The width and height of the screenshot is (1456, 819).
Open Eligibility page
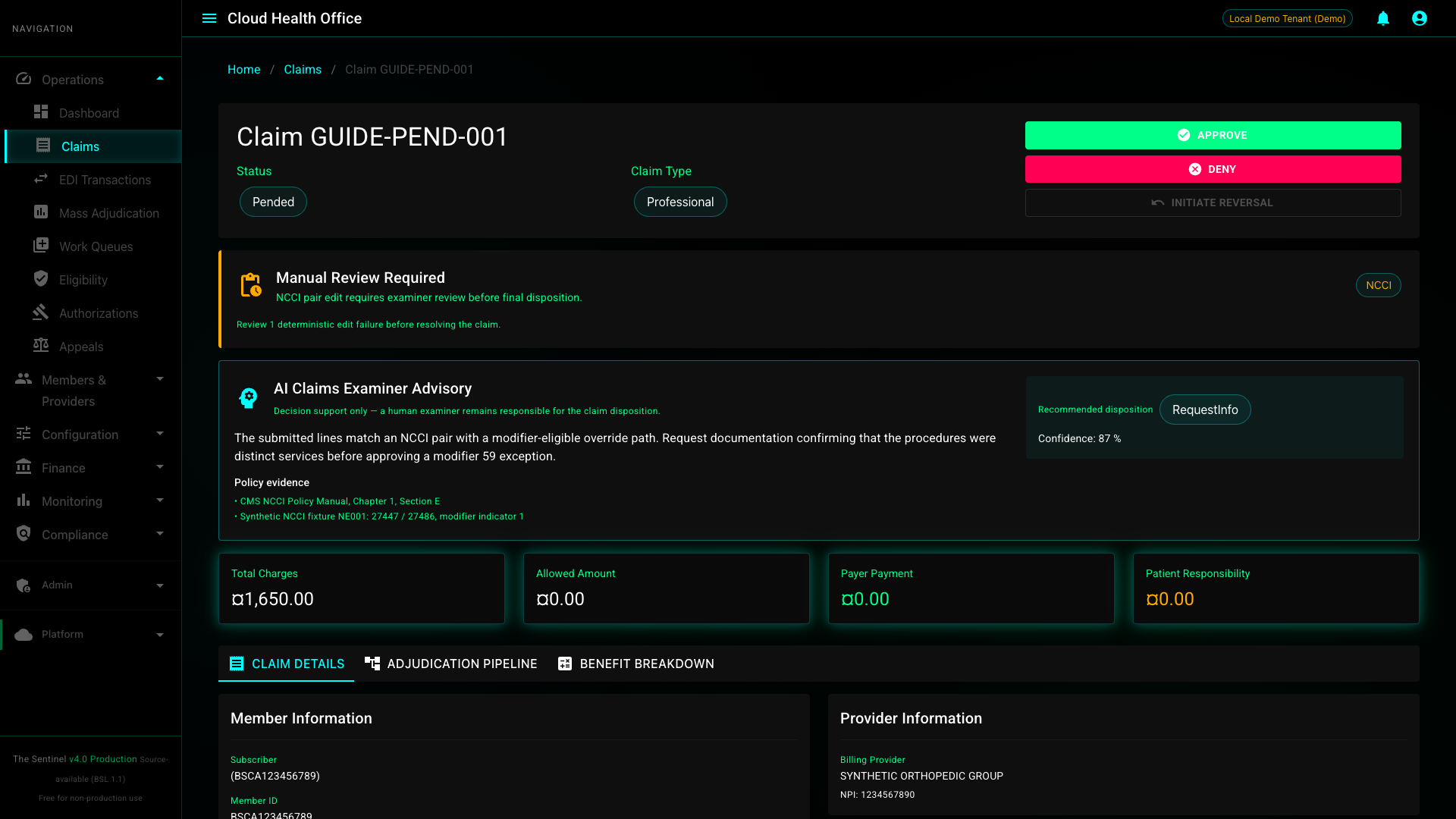(93, 280)
